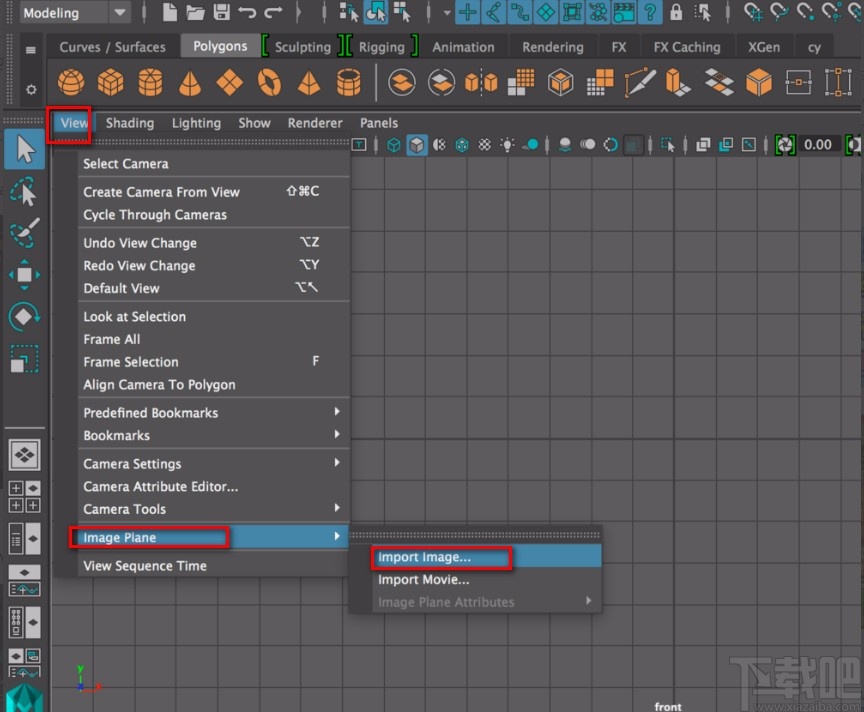
Task: Open the Show panel menu
Action: coord(254,123)
